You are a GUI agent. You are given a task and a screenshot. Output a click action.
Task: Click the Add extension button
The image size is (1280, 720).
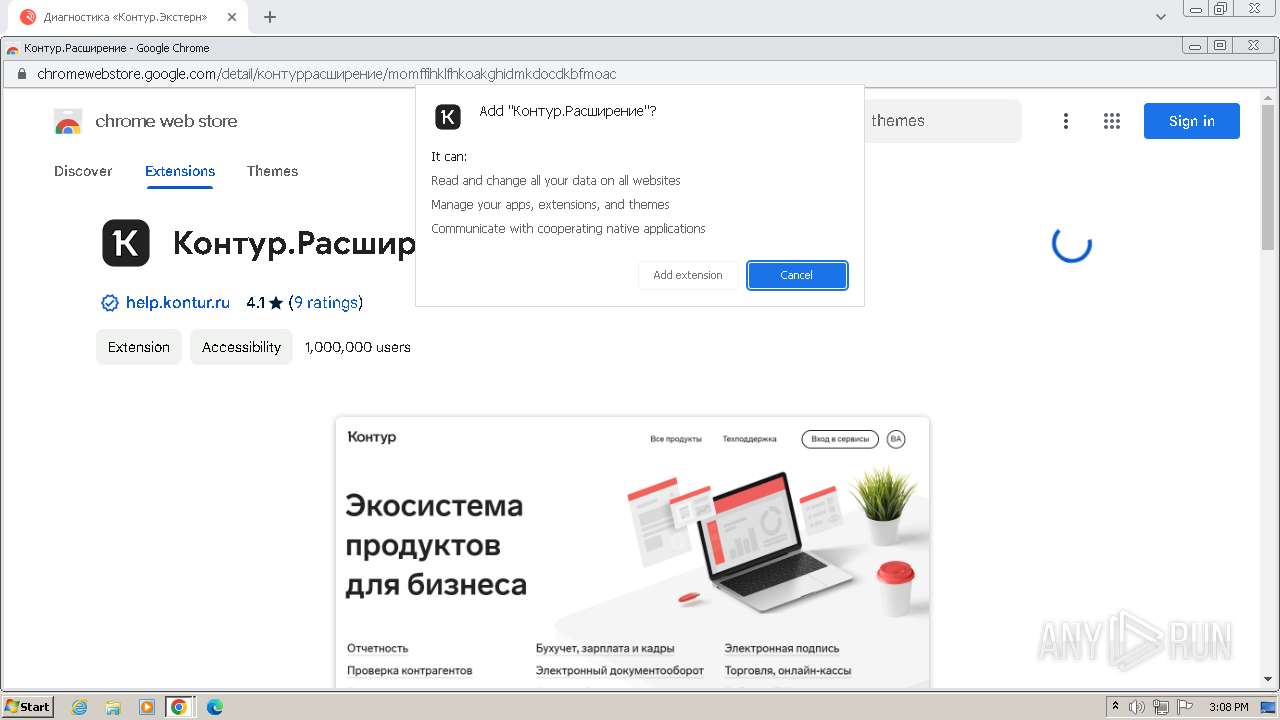(688, 275)
